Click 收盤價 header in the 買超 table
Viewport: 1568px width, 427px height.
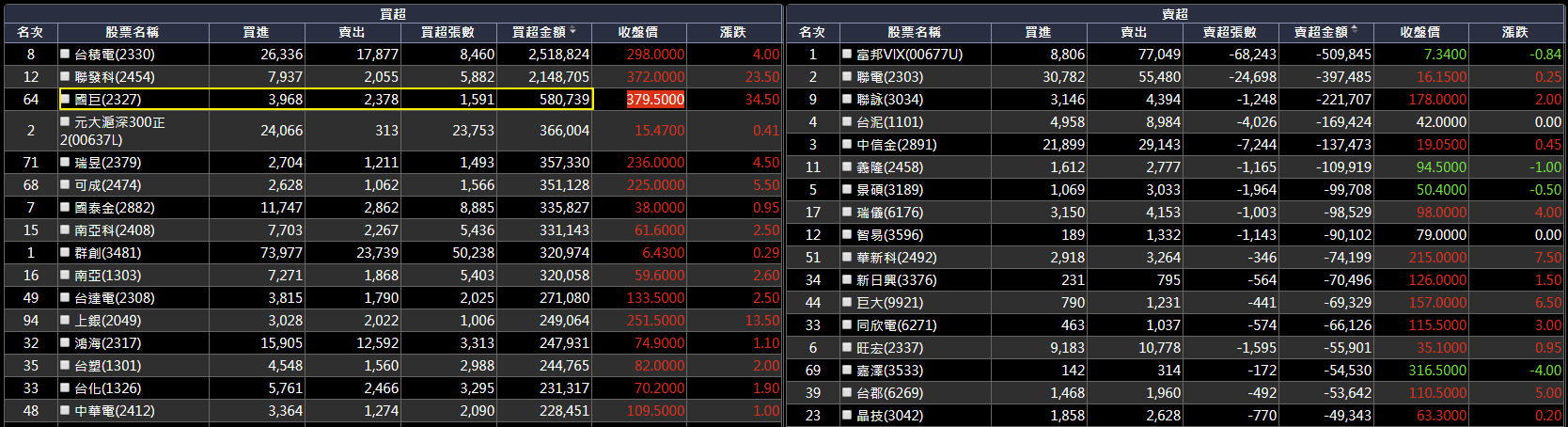coord(638,32)
